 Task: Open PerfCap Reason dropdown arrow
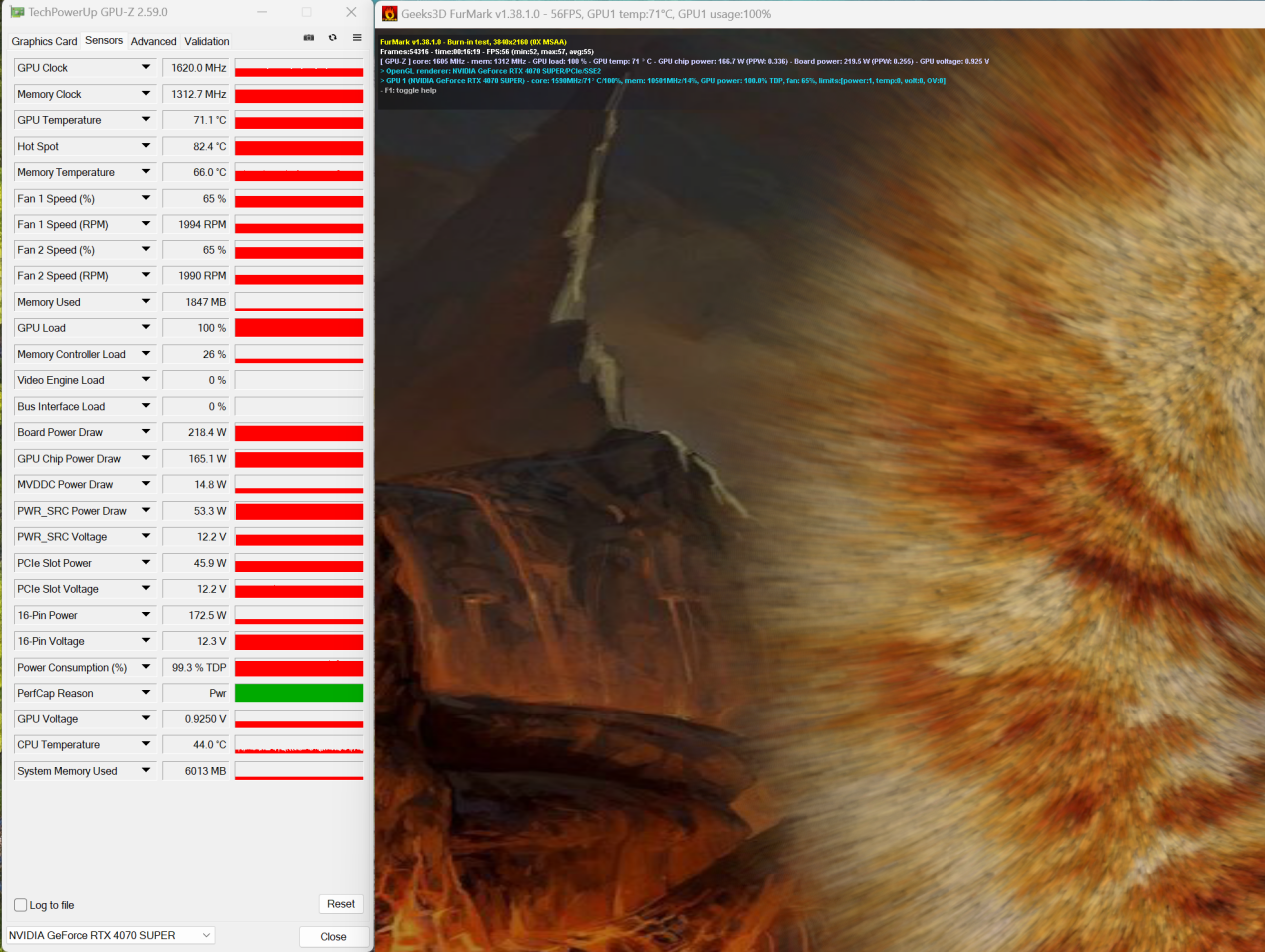[146, 693]
